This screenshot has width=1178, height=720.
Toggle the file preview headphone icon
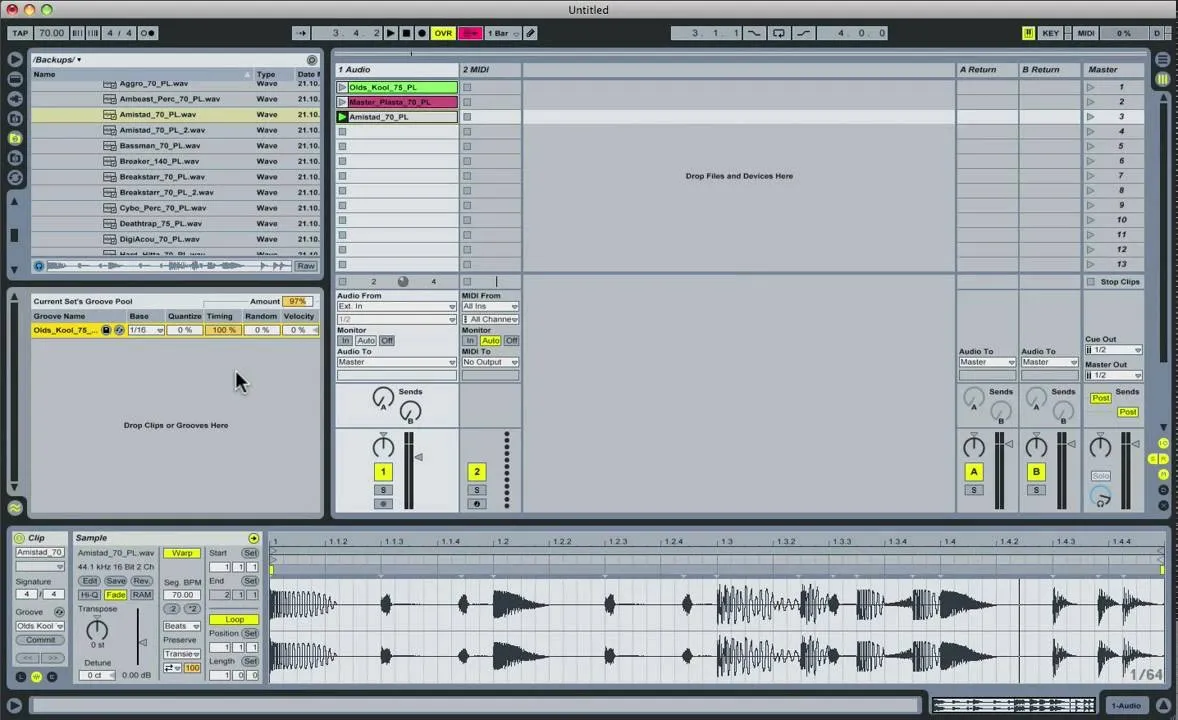click(x=39, y=266)
